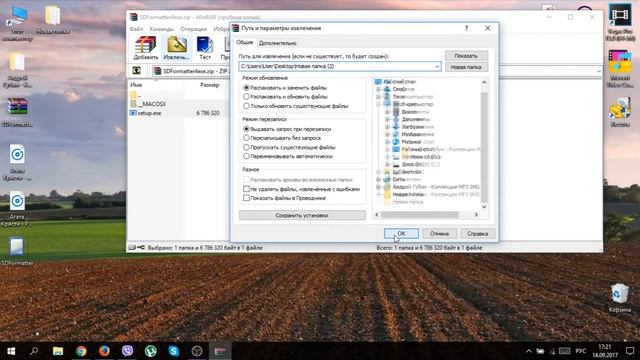
Task: Open the Операции menu in WinRAR
Action: point(193,29)
